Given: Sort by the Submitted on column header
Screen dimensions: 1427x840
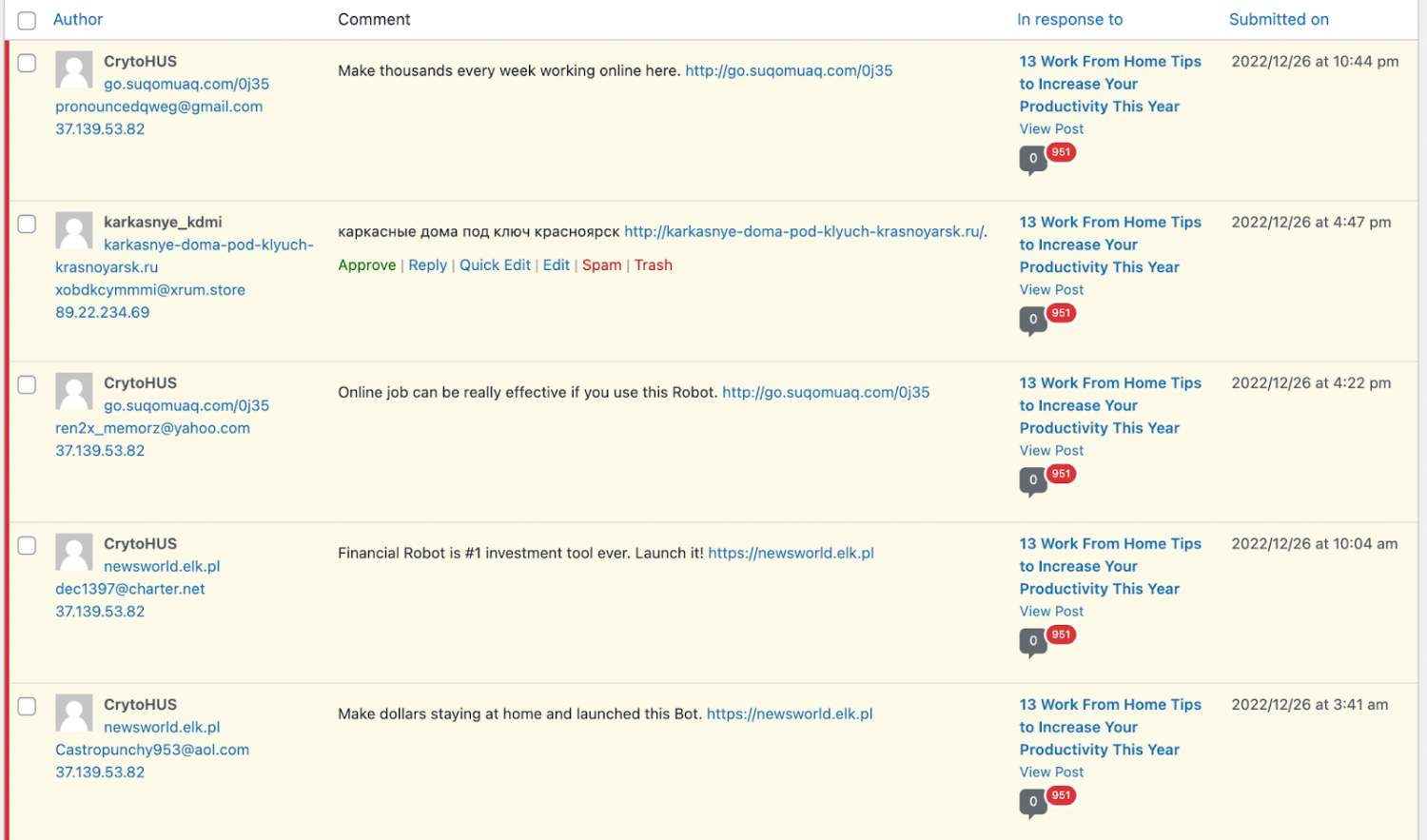Looking at the screenshot, I should click(x=1279, y=19).
